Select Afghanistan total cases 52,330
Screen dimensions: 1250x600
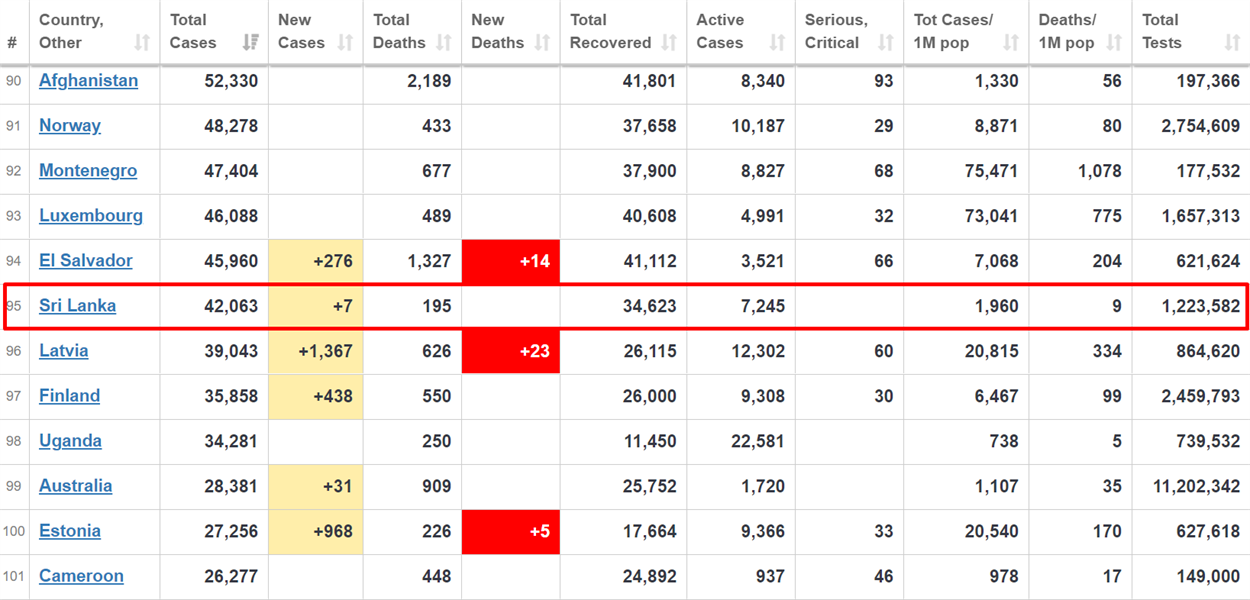coord(231,81)
